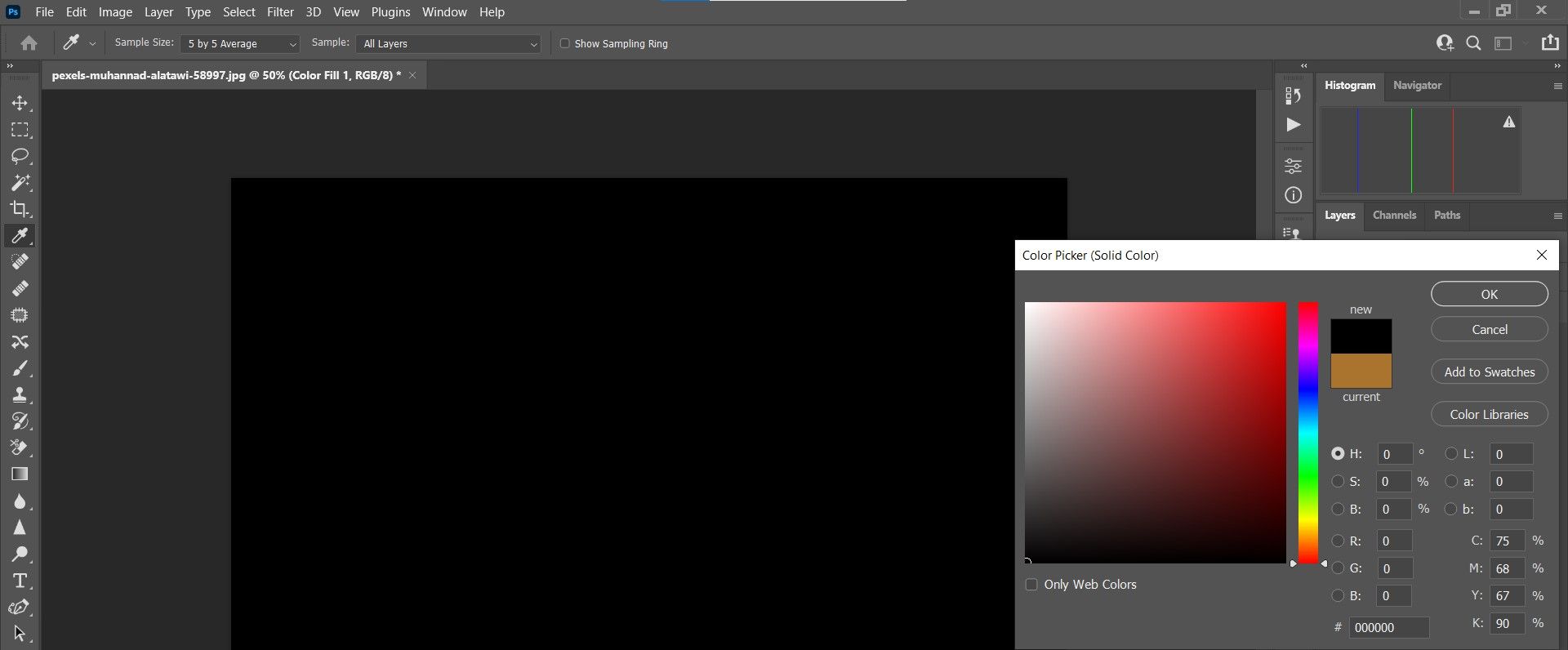
Task: Select the Type tool
Action: point(20,581)
